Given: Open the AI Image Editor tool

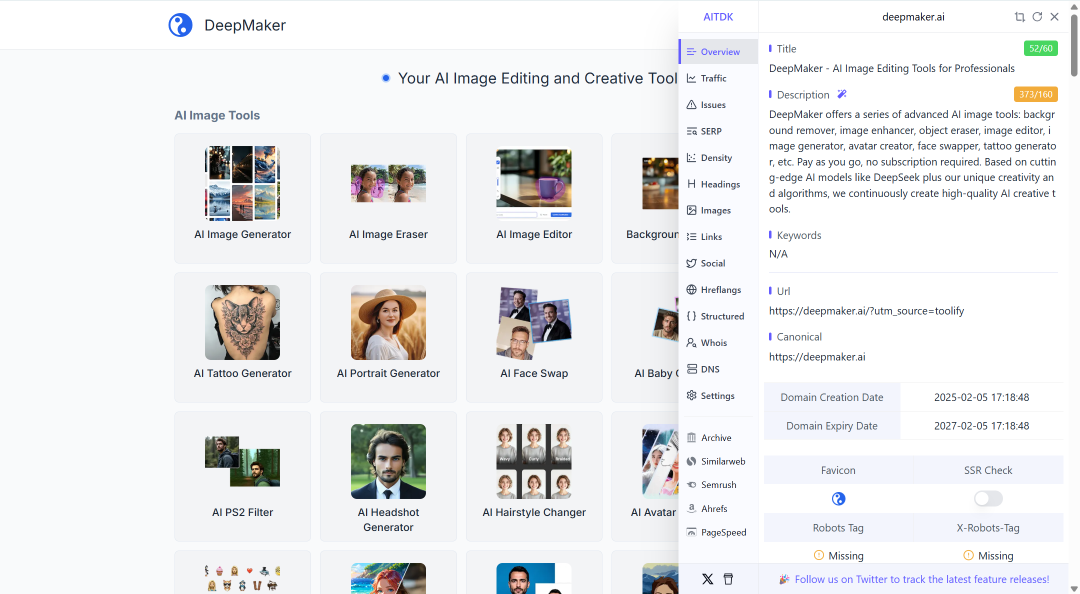Looking at the screenshot, I should [x=534, y=198].
